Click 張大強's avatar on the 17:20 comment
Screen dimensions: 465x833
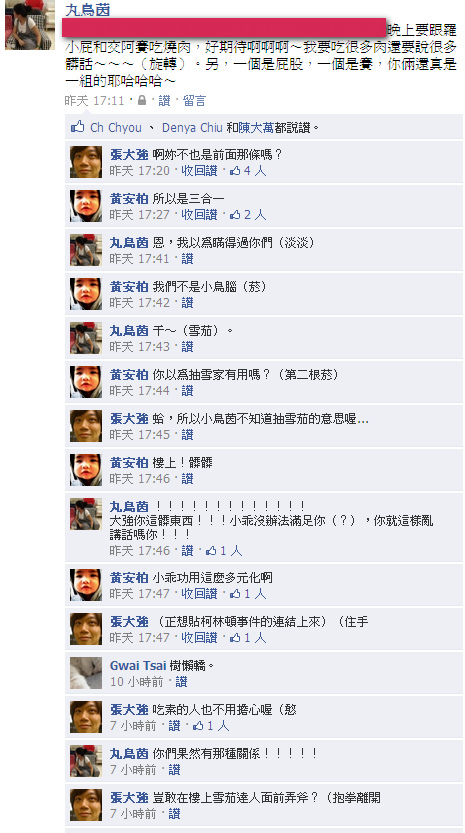pos(86,162)
